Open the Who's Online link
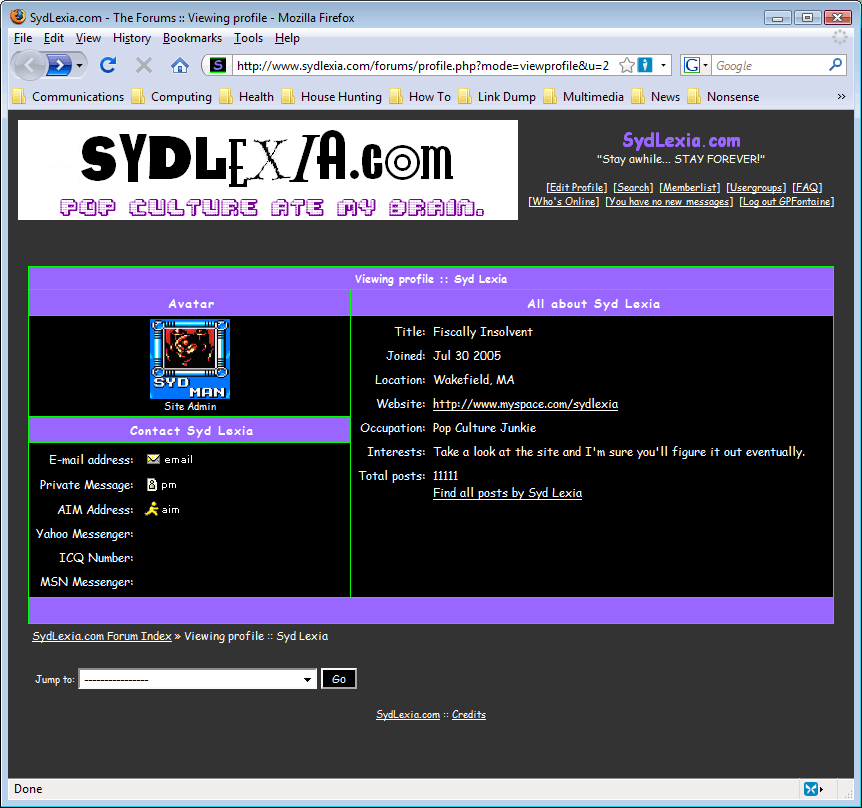This screenshot has height=808, width=862. coord(563,202)
